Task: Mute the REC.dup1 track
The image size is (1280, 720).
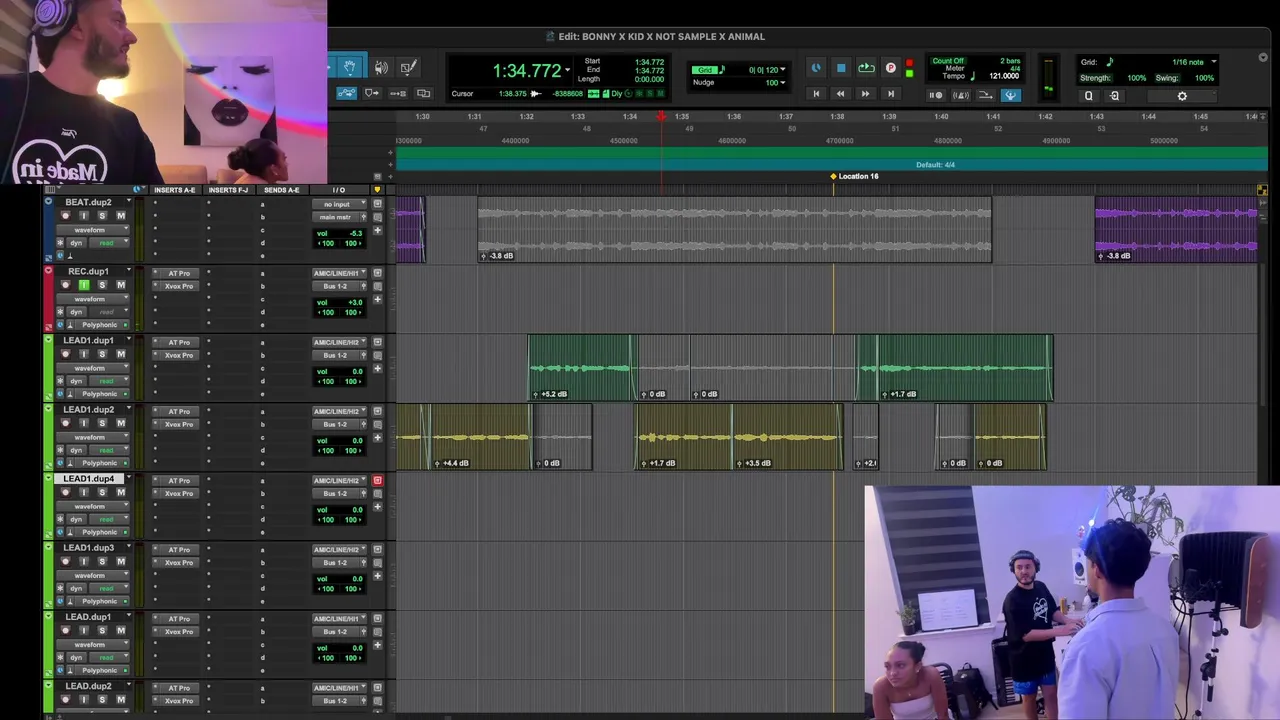Action: [x=120, y=285]
